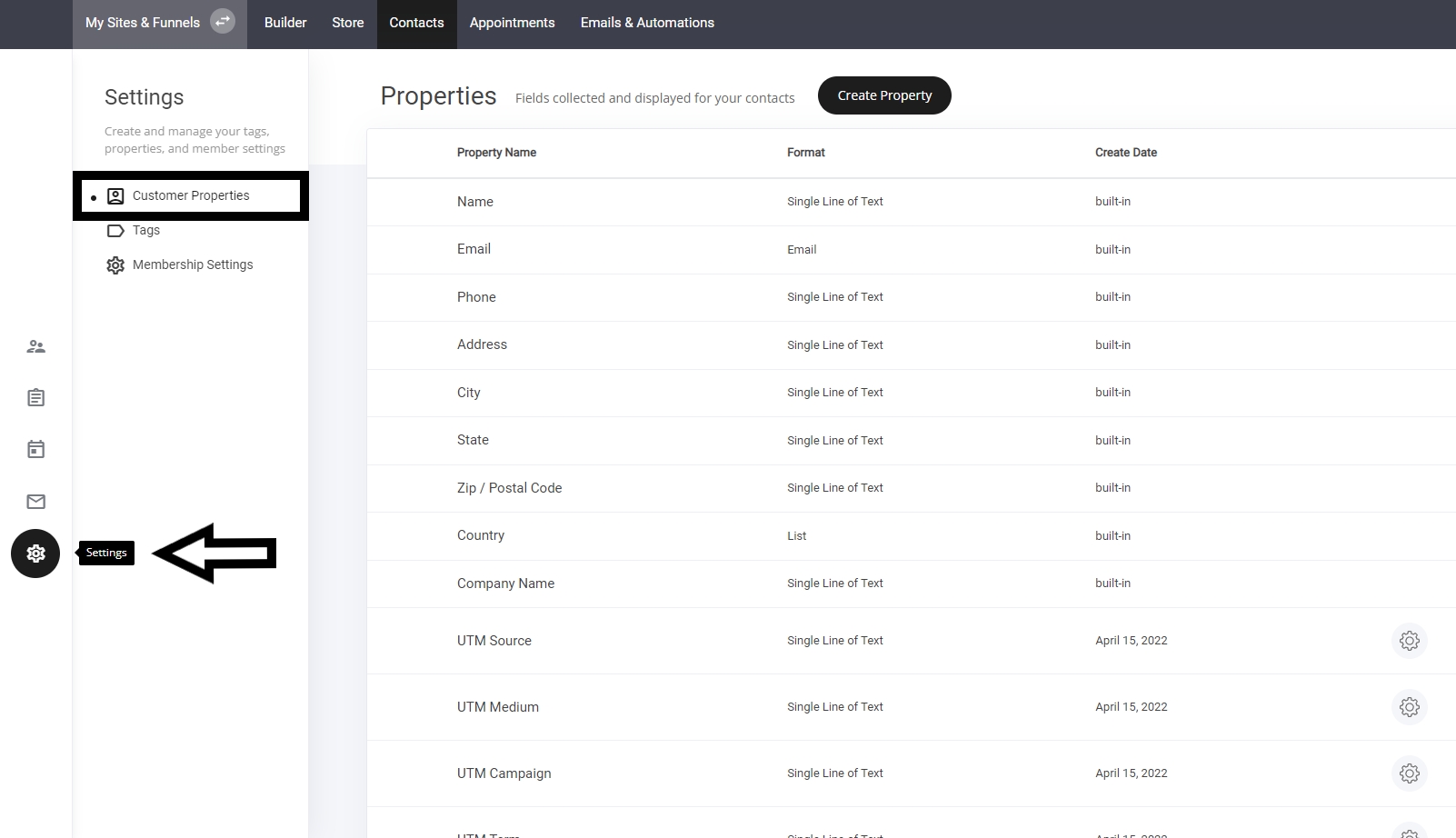
Task: Click the Property Name column header
Action: click(496, 153)
